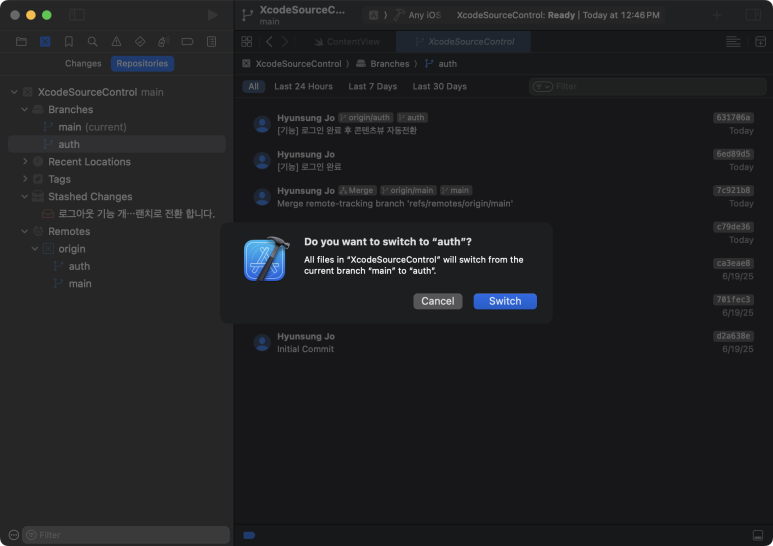Click commit hash 701fec3
The height and width of the screenshot is (546, 773).
733,300
